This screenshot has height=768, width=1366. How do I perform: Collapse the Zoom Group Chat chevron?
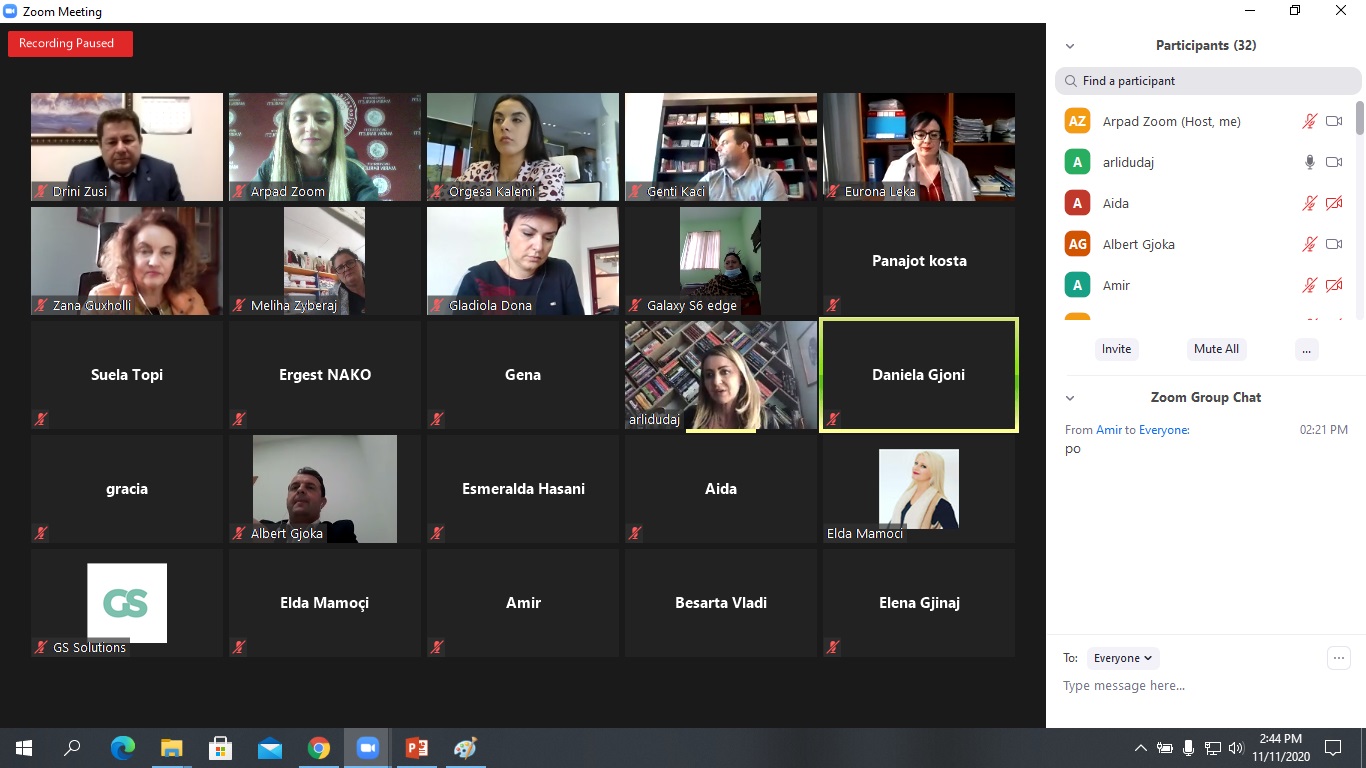[x=1070, y=398]
